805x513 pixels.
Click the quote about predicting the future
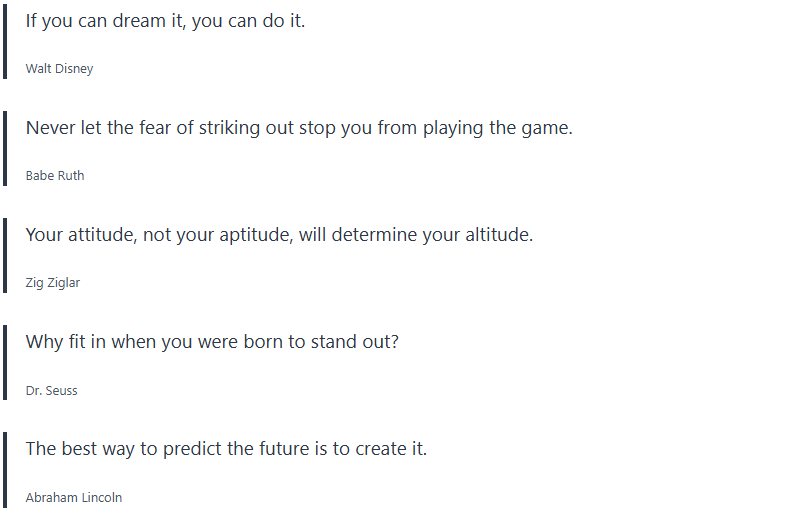point(226,449)
